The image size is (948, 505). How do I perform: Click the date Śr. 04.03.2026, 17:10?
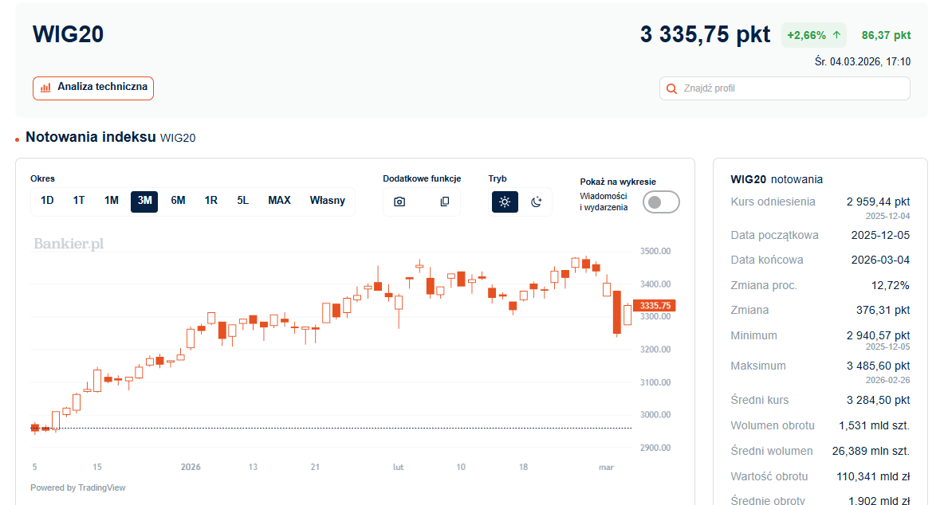tap(862, 62)
